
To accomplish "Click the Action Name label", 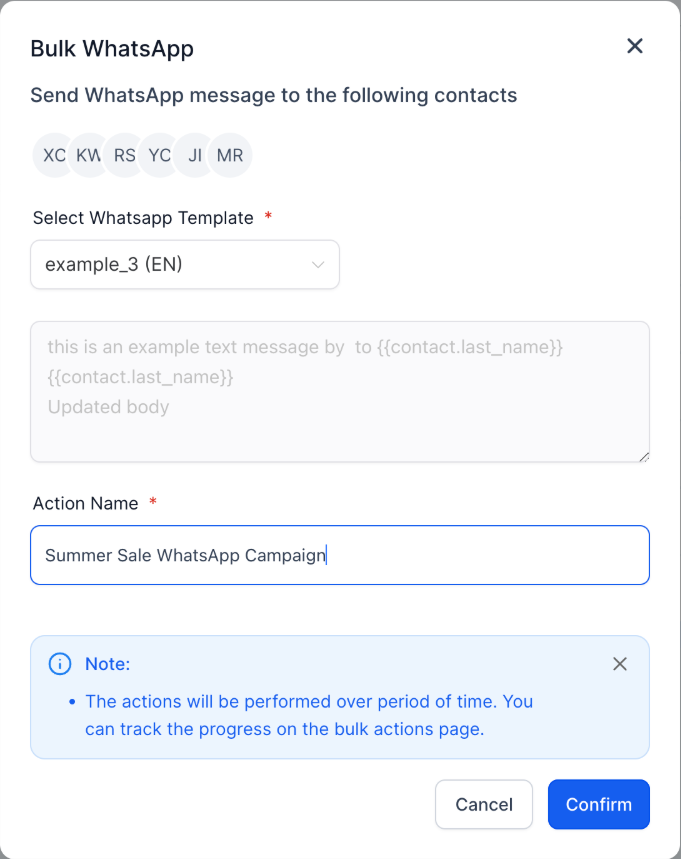I will click(x=86, y=503).
